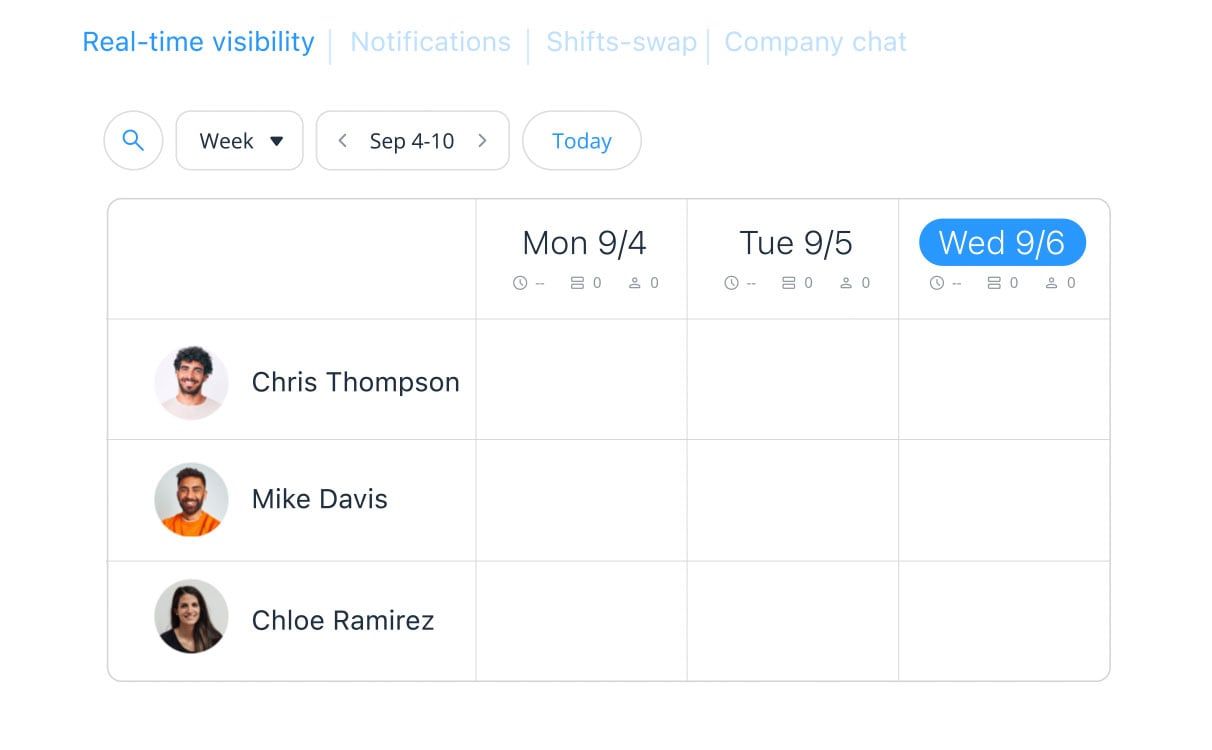Open the search field

[133, 140]
